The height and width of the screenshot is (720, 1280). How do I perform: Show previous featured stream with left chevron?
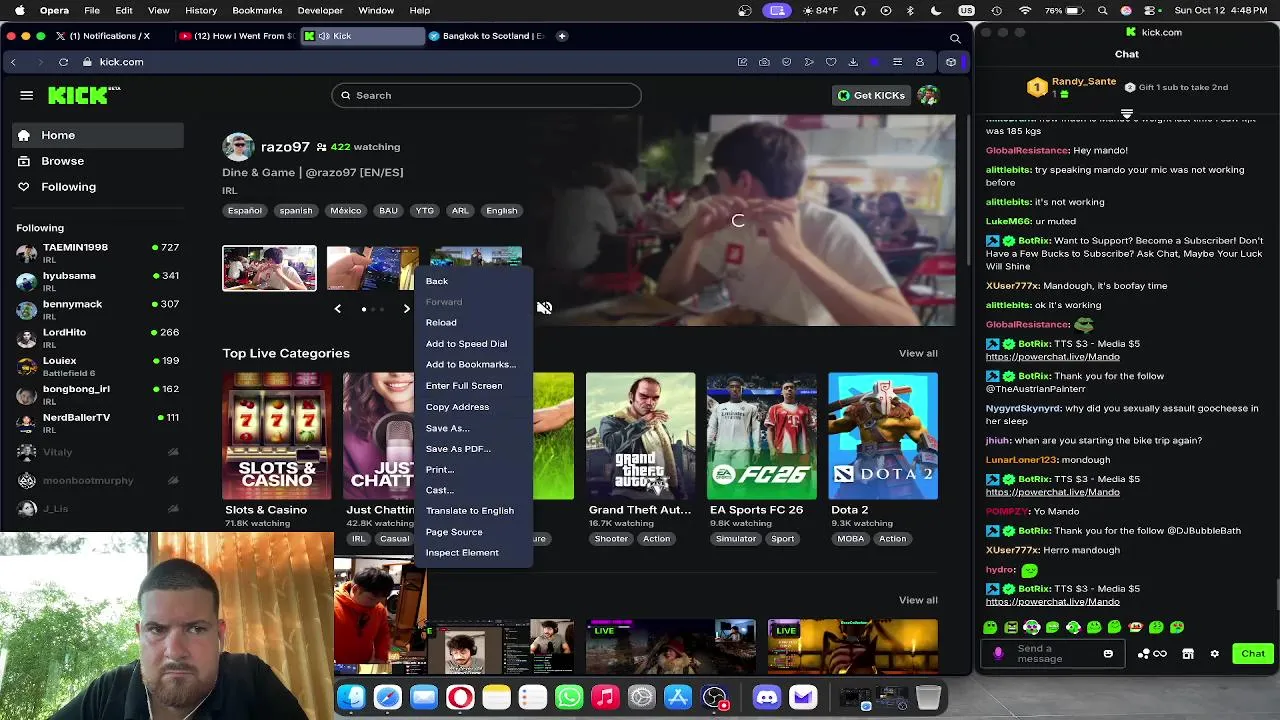pyautogui.click(x=337, y=309)
